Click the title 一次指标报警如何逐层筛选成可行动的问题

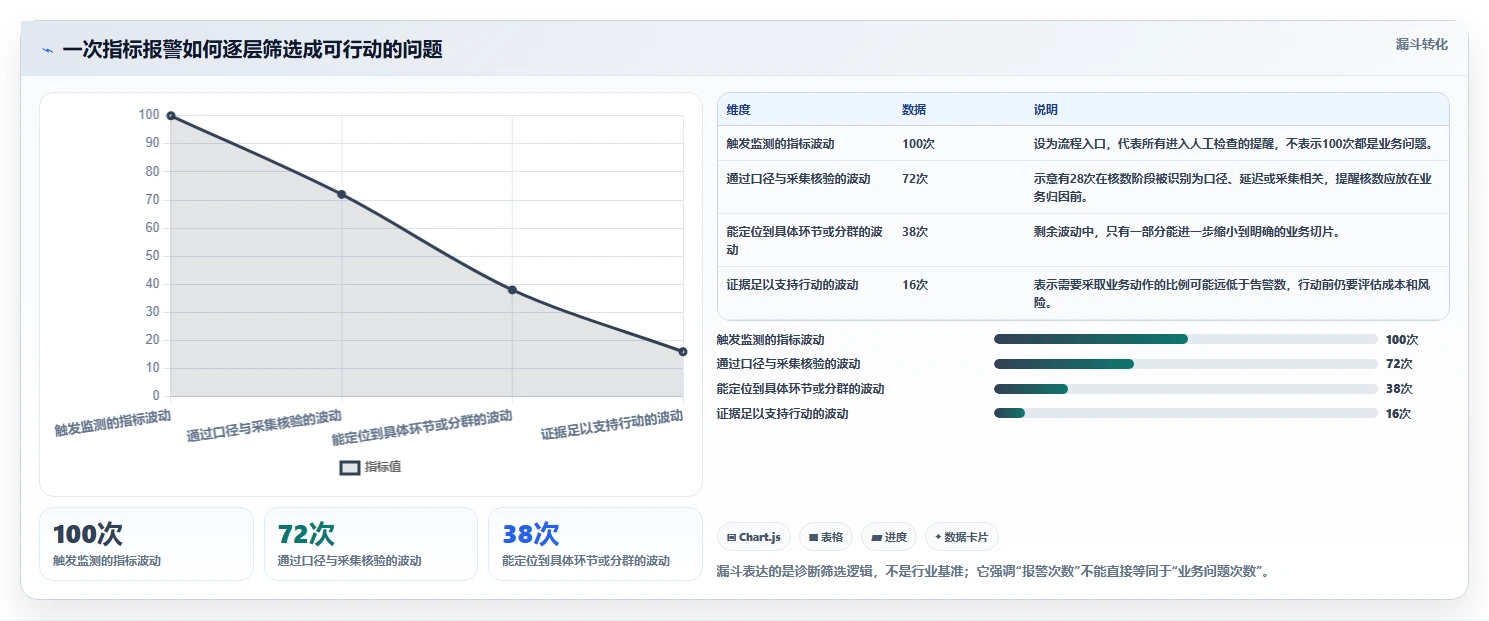(252, 50)
